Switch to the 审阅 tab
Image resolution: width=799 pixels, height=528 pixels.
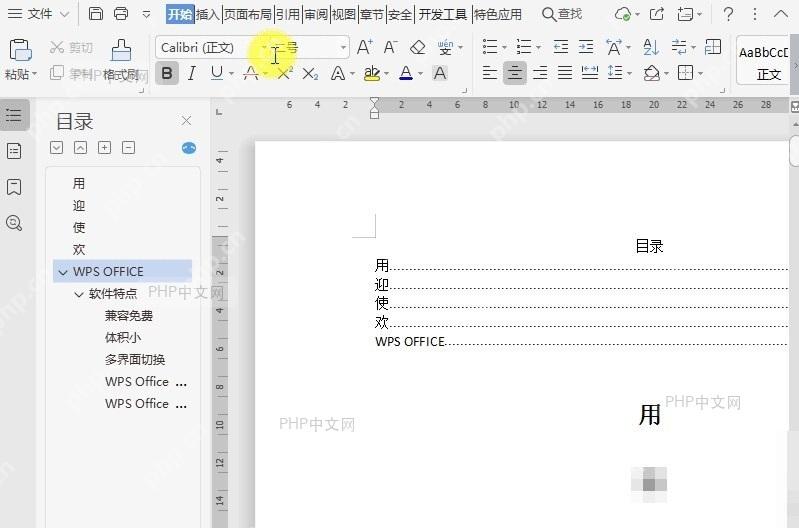(316, 14)
